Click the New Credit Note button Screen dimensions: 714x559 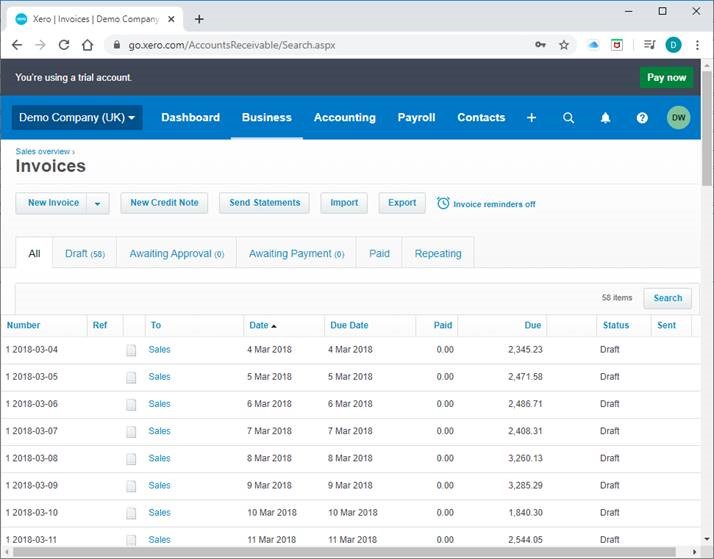tap(164, 203)
